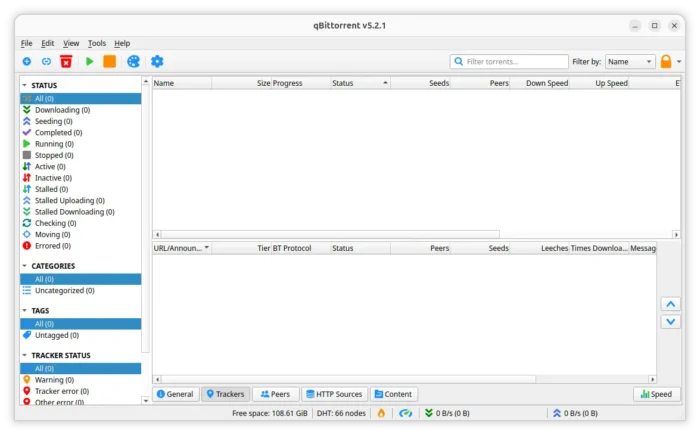Select the Downloading (0) status filter
Screen dimensions: 700x435
coord(81,110)
